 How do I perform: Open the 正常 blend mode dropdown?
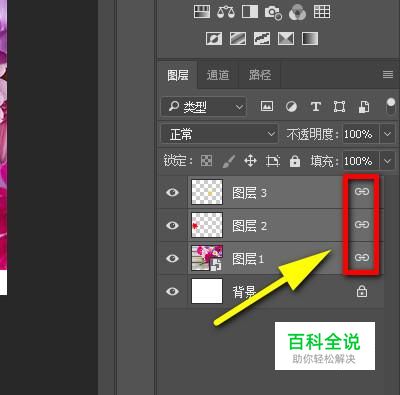click(x=219, y=134)
